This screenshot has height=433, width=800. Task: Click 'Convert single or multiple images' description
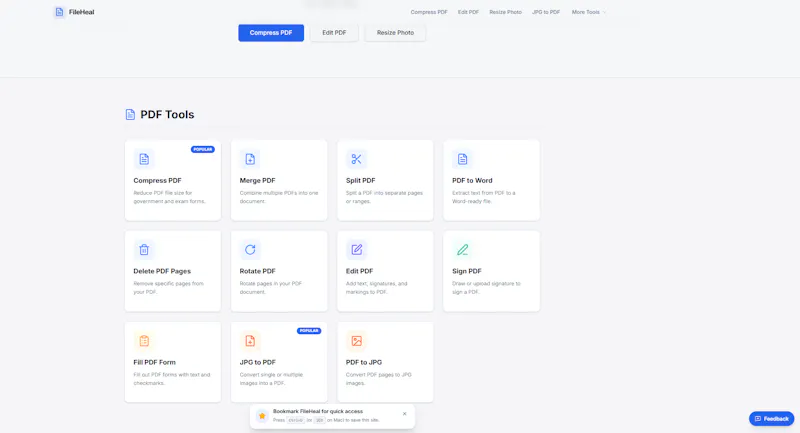[x=271, y=378]
